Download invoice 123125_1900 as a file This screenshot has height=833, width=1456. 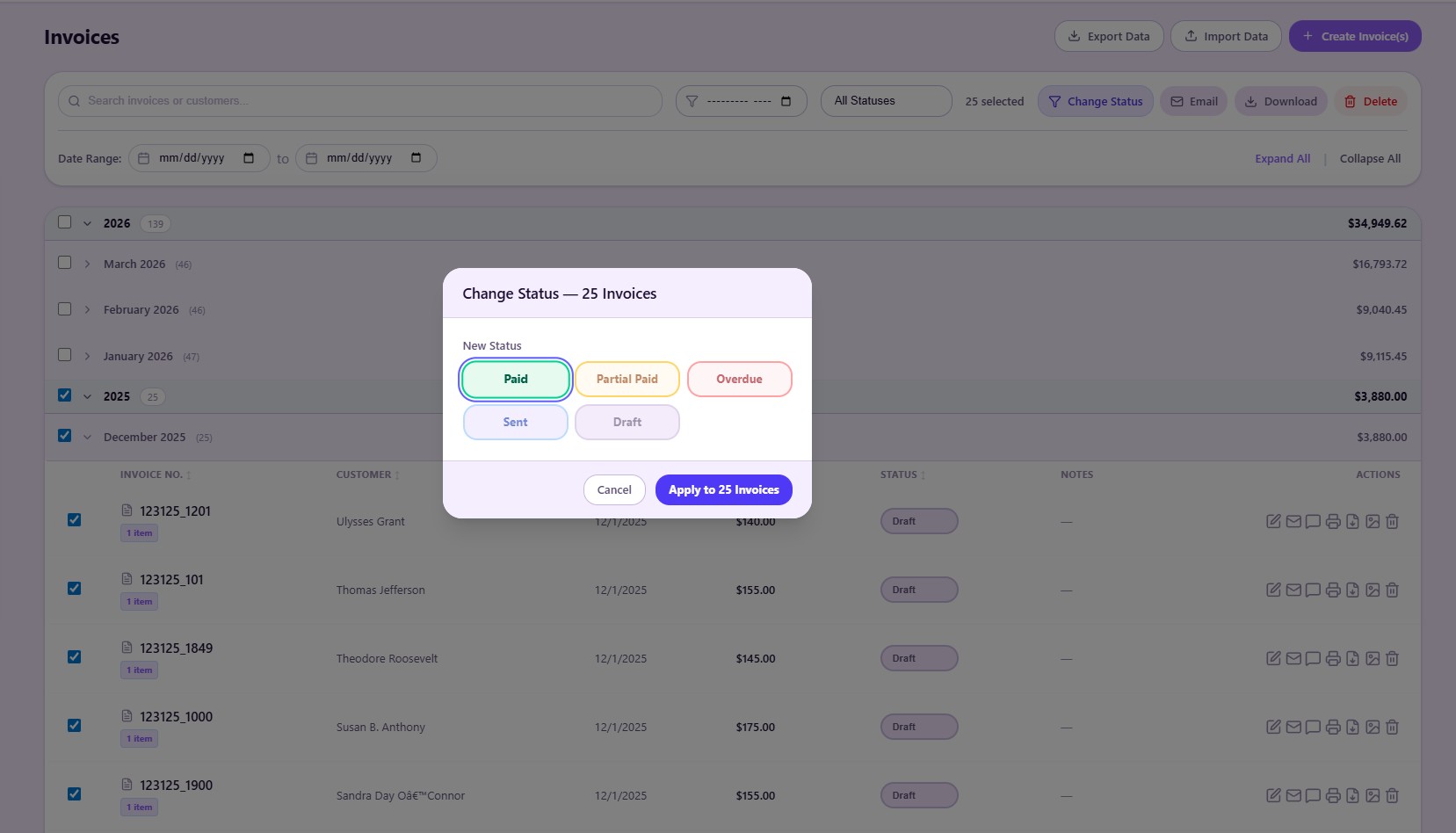point(1352,794)
